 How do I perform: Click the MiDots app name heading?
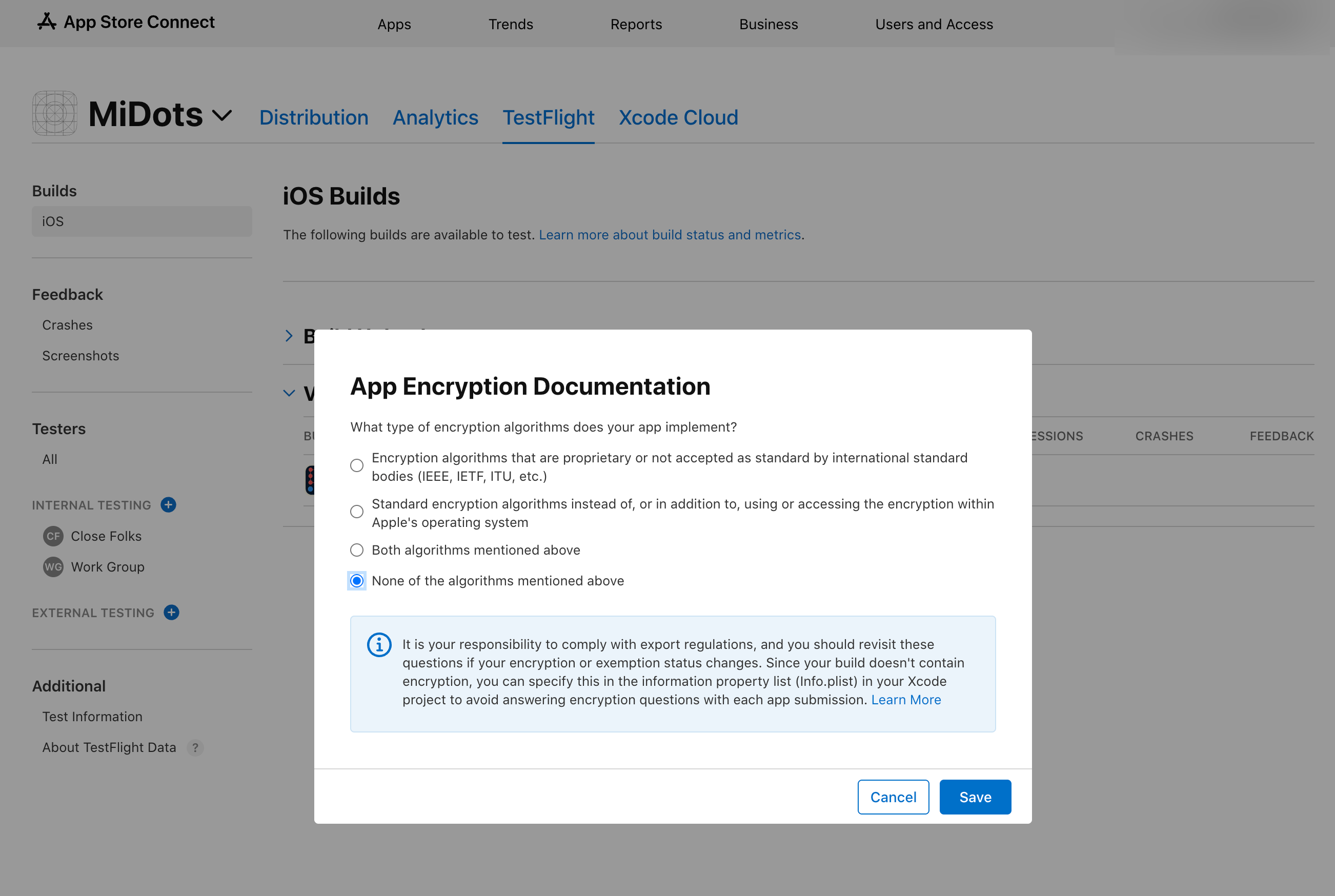(x=146, y=114)
